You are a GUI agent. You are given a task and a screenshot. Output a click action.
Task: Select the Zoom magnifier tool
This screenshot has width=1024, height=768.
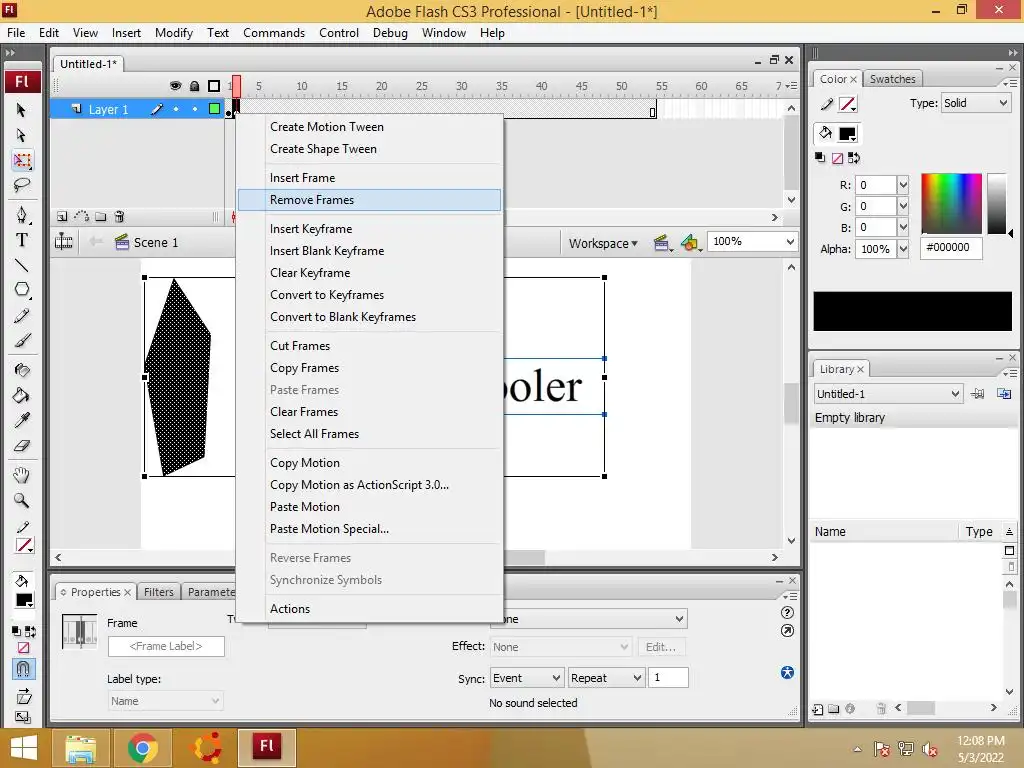coord(22,500)
